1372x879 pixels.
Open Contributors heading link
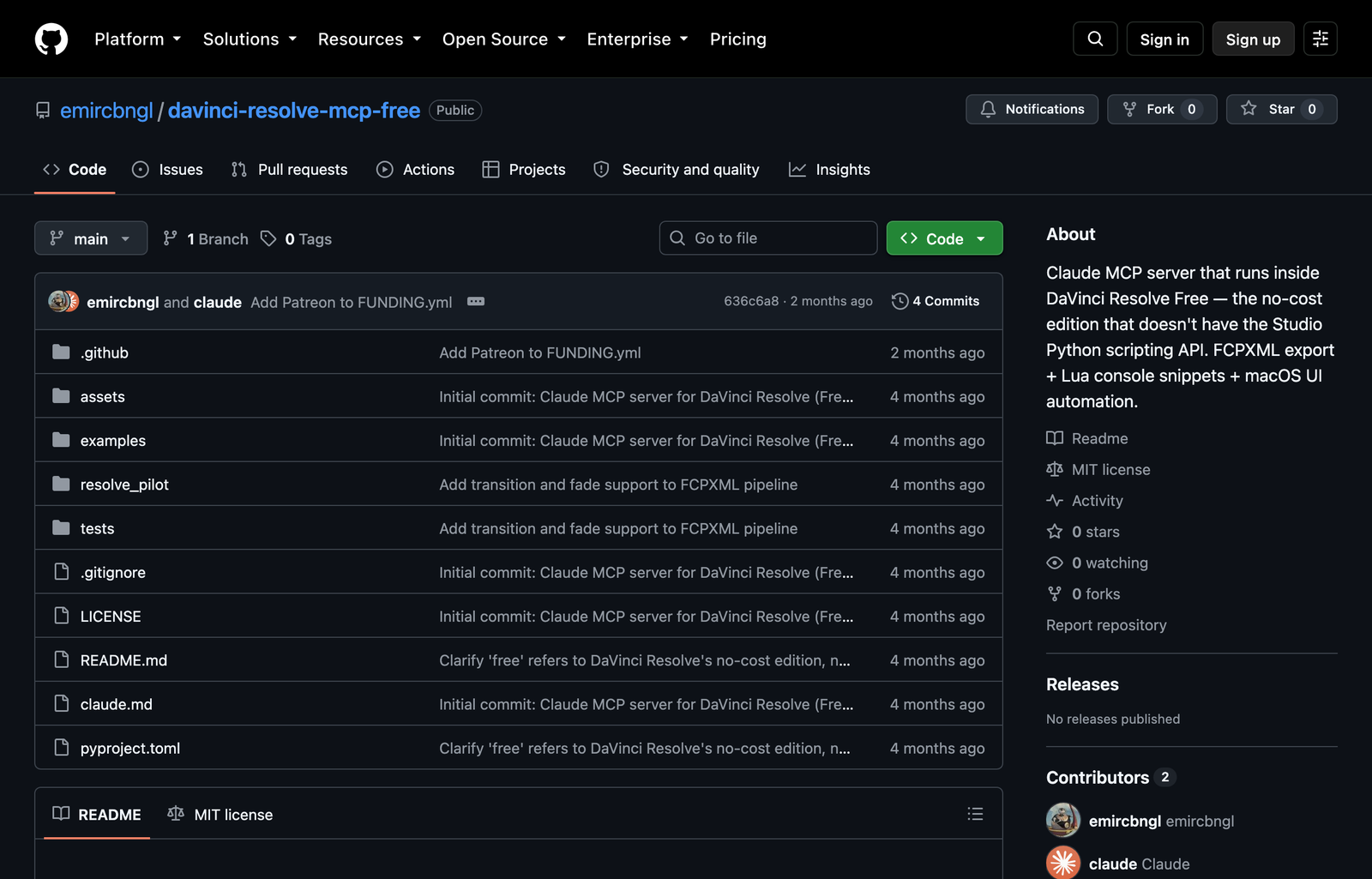point(1110,777)
